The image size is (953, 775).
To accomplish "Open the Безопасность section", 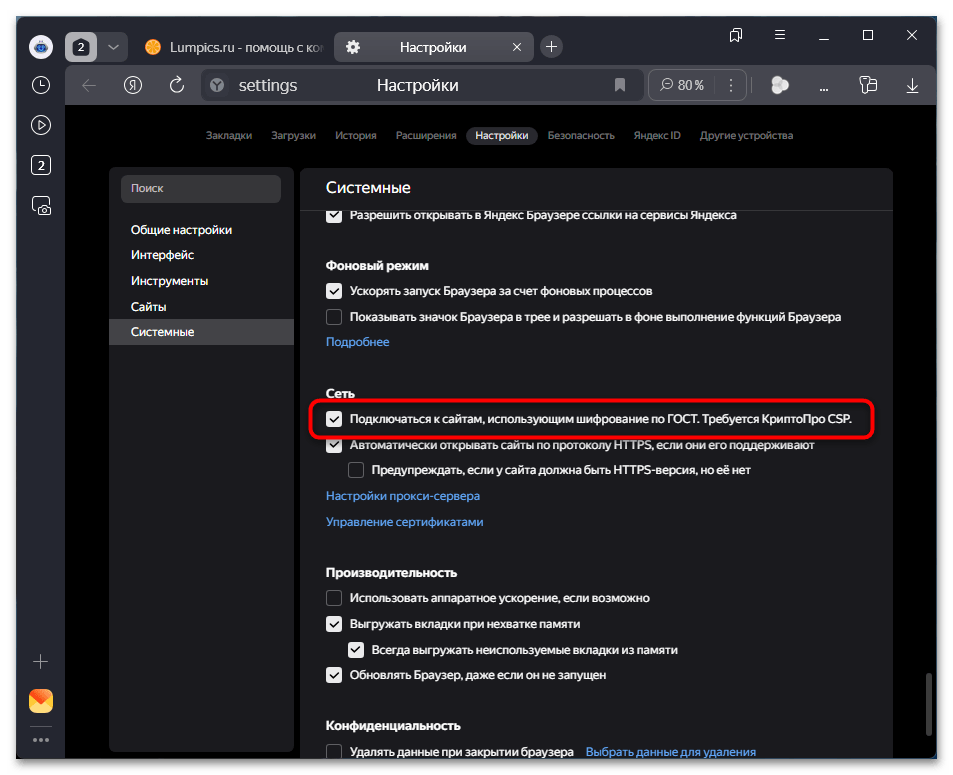I will [x=580, y=136].
